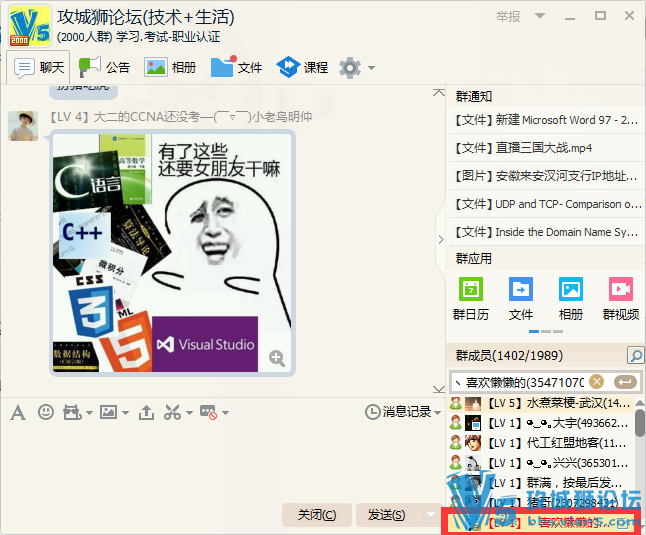Open notice 直播三国大战.mp4
The height and width of the screenshot is (535, 646).
[546, 148]
